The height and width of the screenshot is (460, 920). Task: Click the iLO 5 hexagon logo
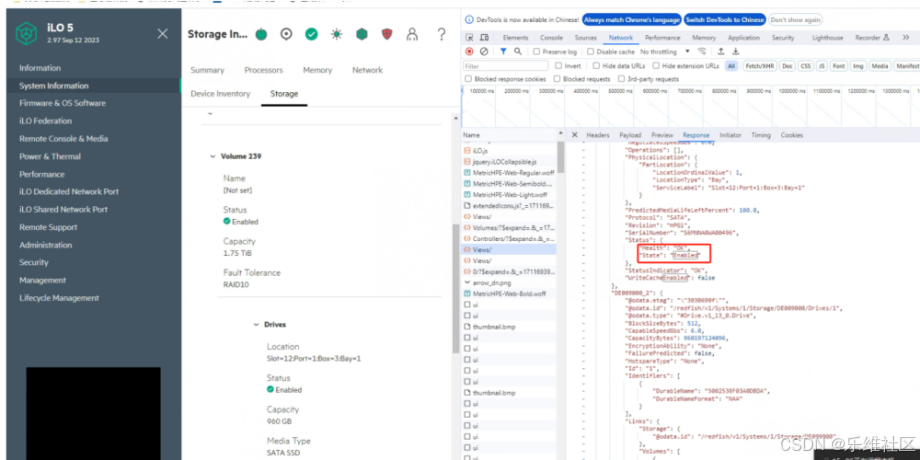(26, 33)
